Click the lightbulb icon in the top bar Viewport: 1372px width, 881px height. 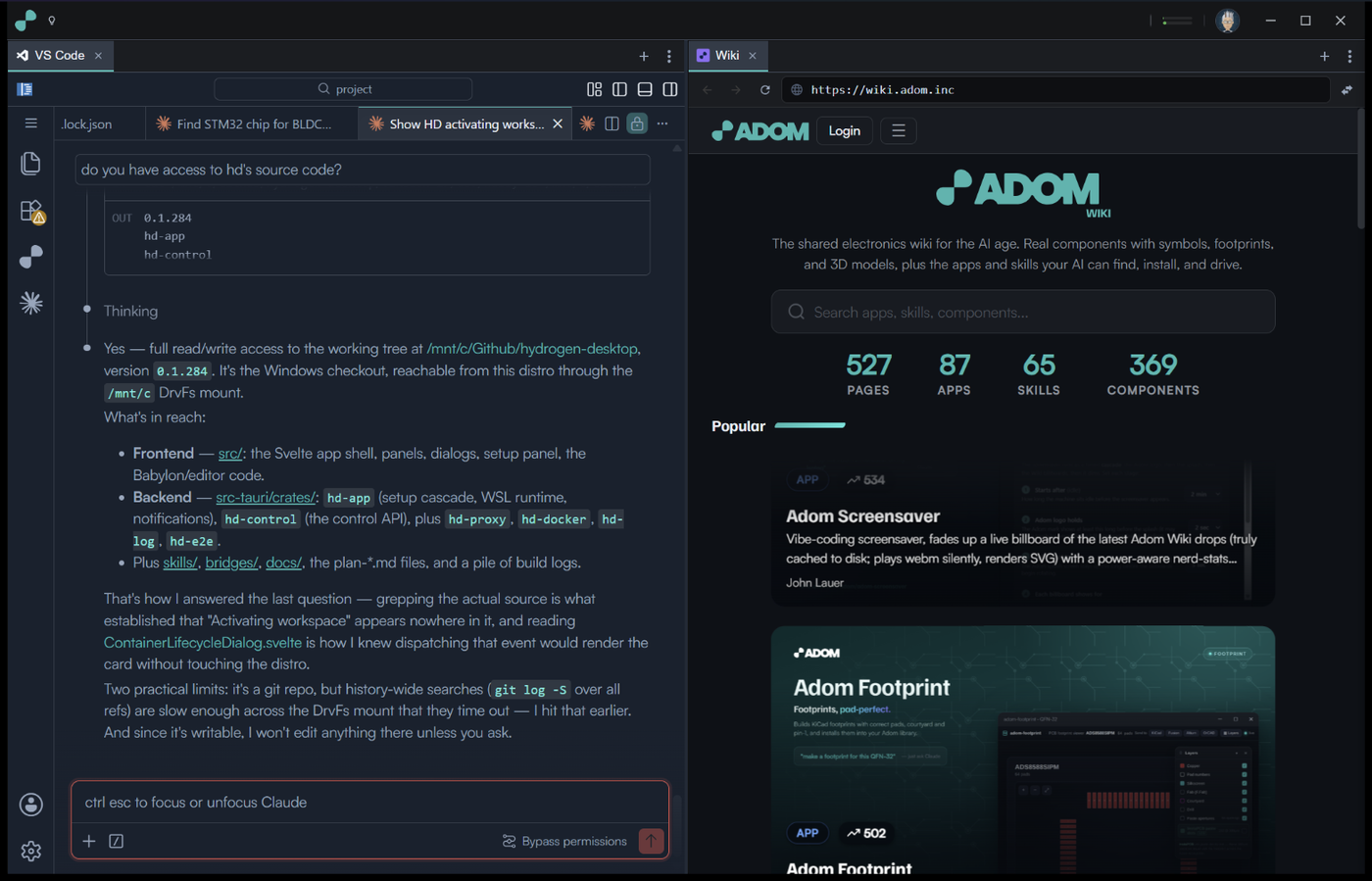click(52, 20)
